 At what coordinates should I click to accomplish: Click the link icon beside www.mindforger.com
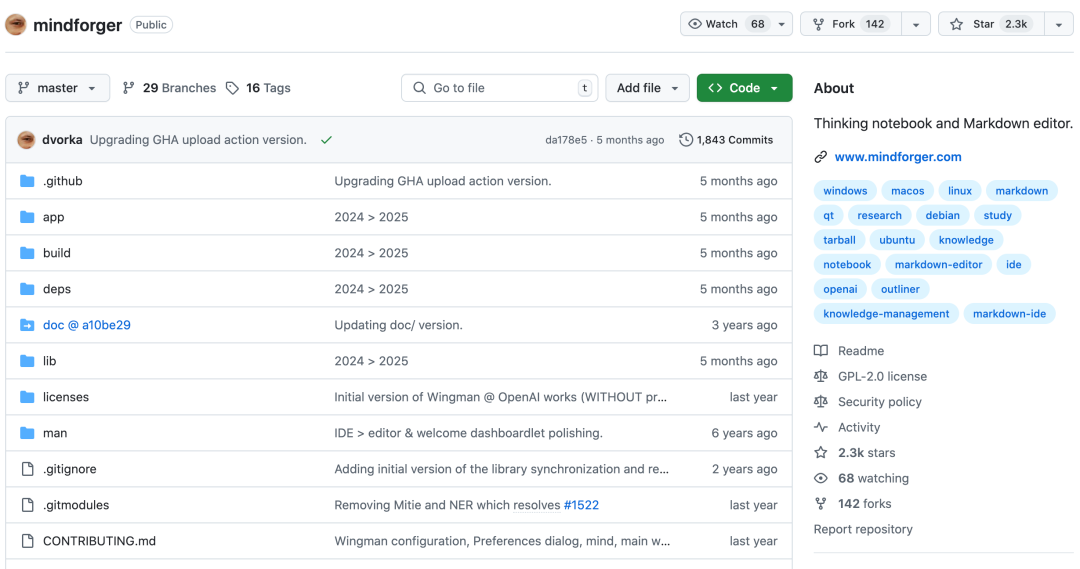click(x=820, y=157)
